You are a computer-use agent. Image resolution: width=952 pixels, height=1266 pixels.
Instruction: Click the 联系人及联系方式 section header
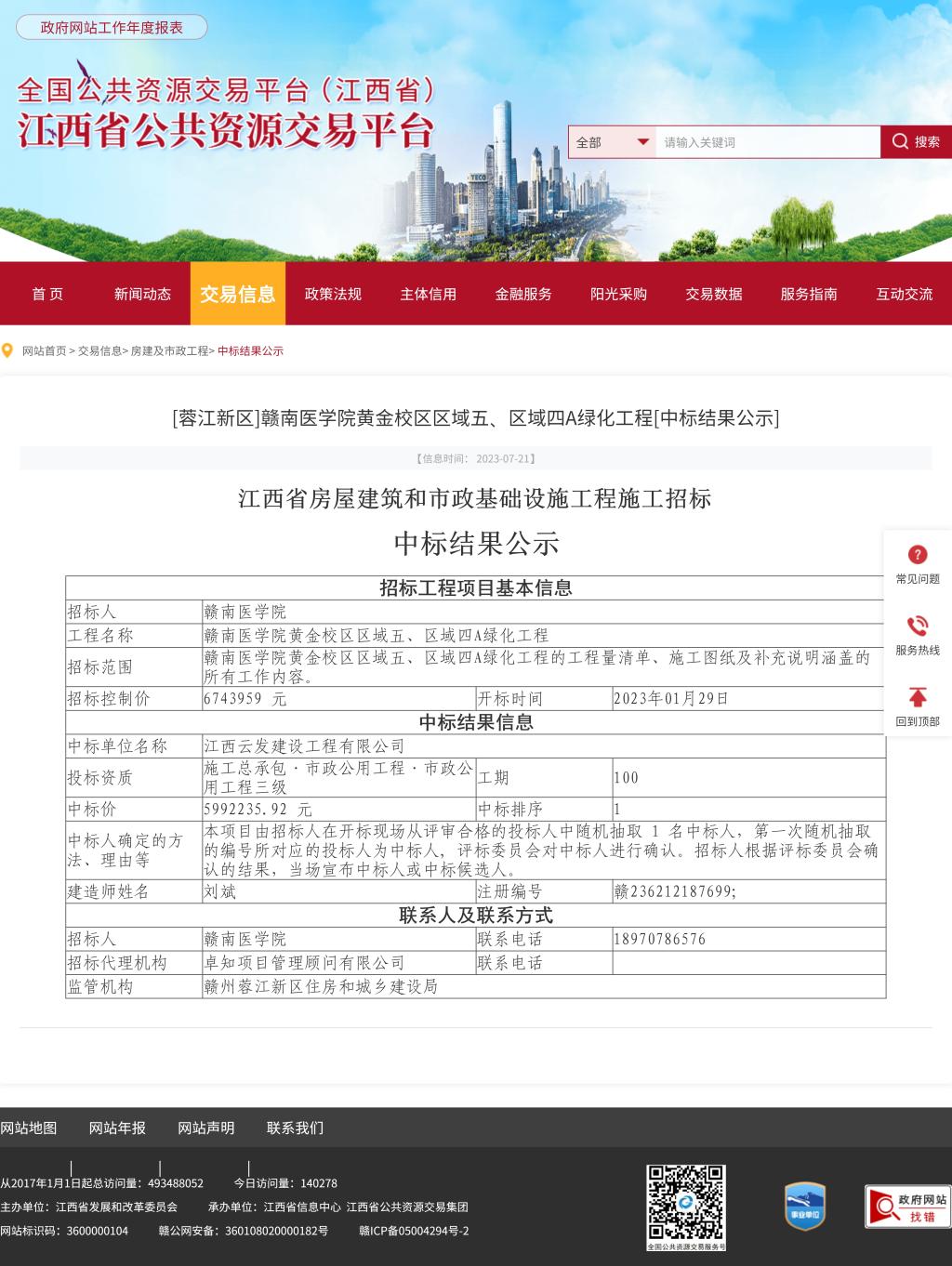476,916
